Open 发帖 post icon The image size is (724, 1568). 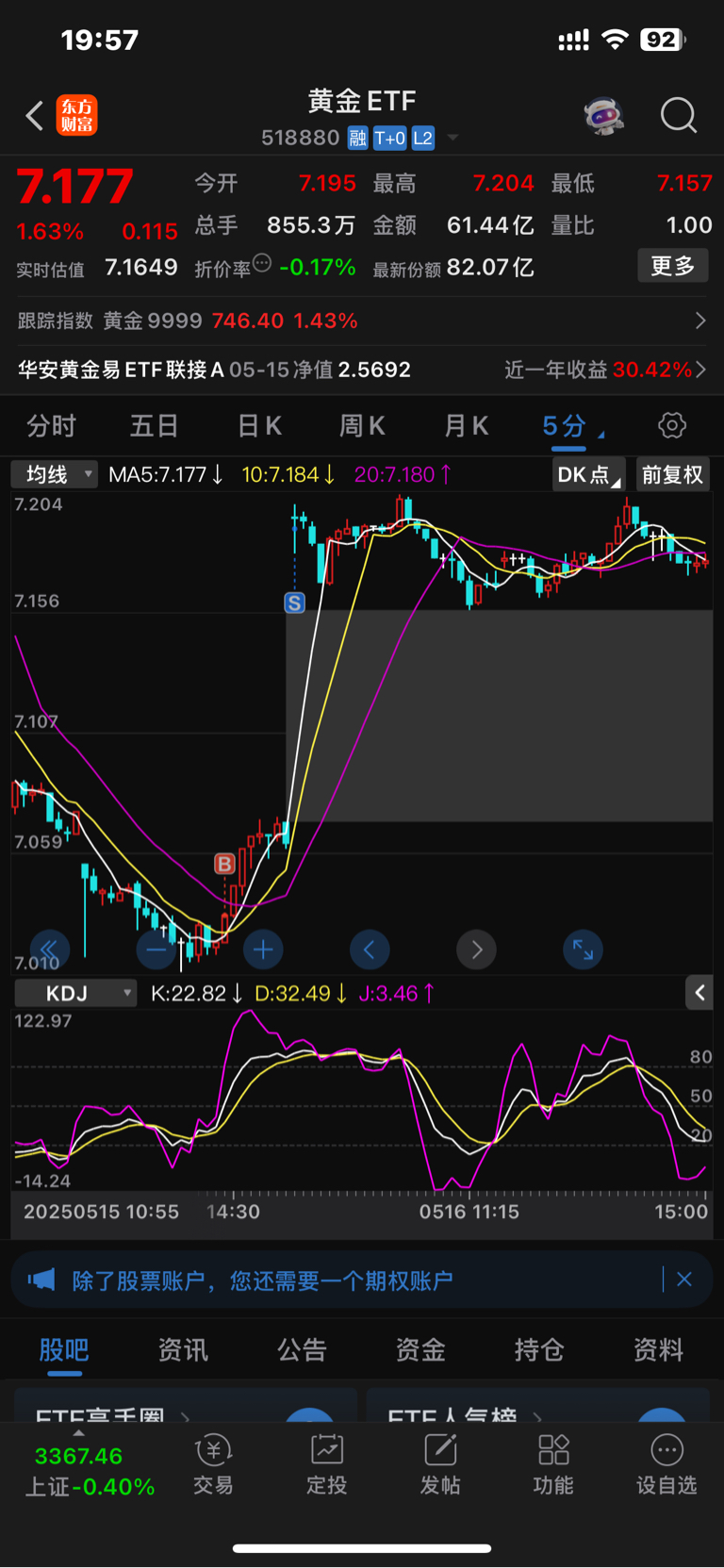point(440,1465)
